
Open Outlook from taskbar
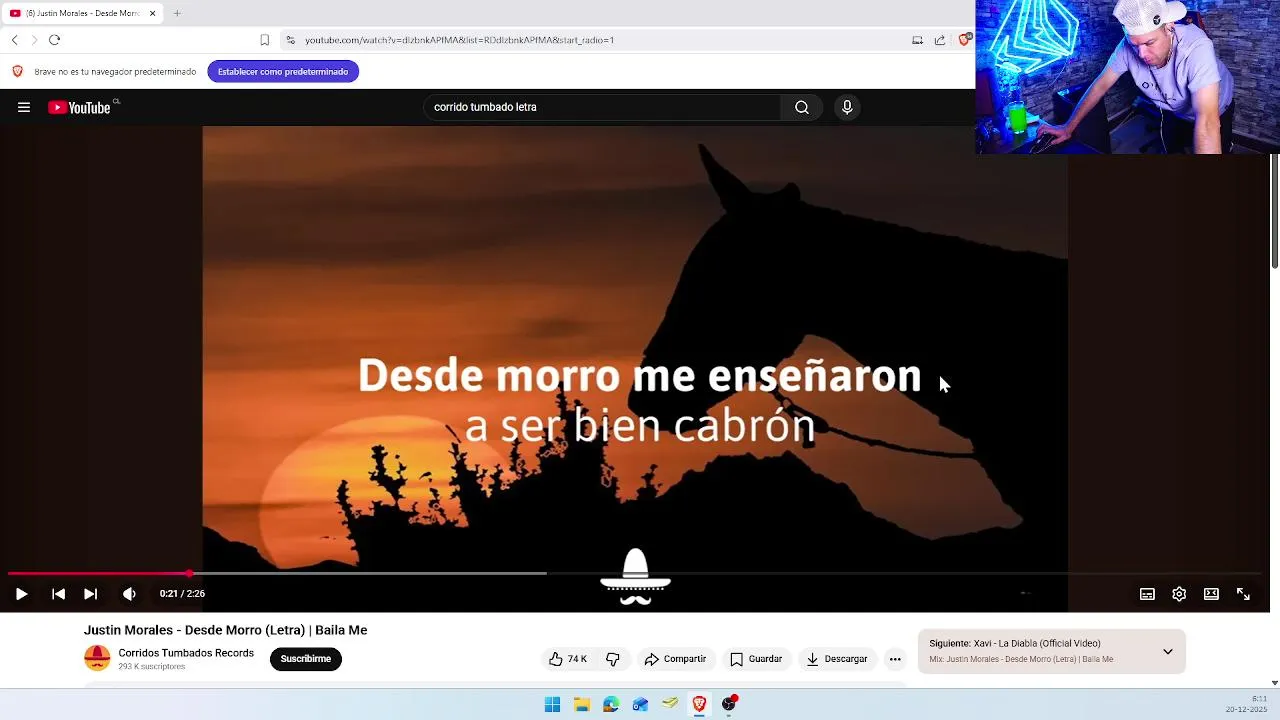tap(640, 704)
